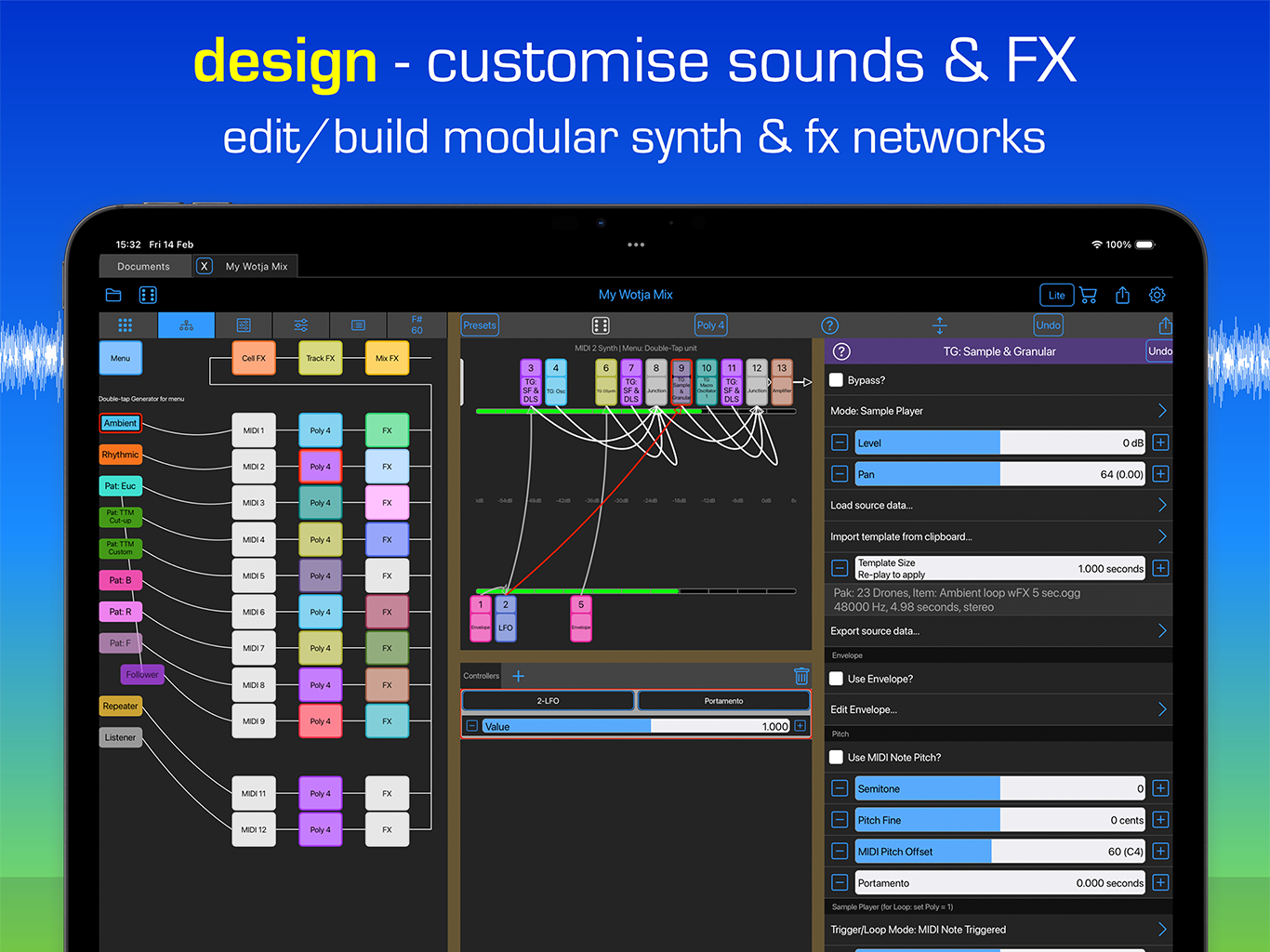Delete controller with trash icon
The width and height of the screenshot is (1270, 952).
click(801, 676)
